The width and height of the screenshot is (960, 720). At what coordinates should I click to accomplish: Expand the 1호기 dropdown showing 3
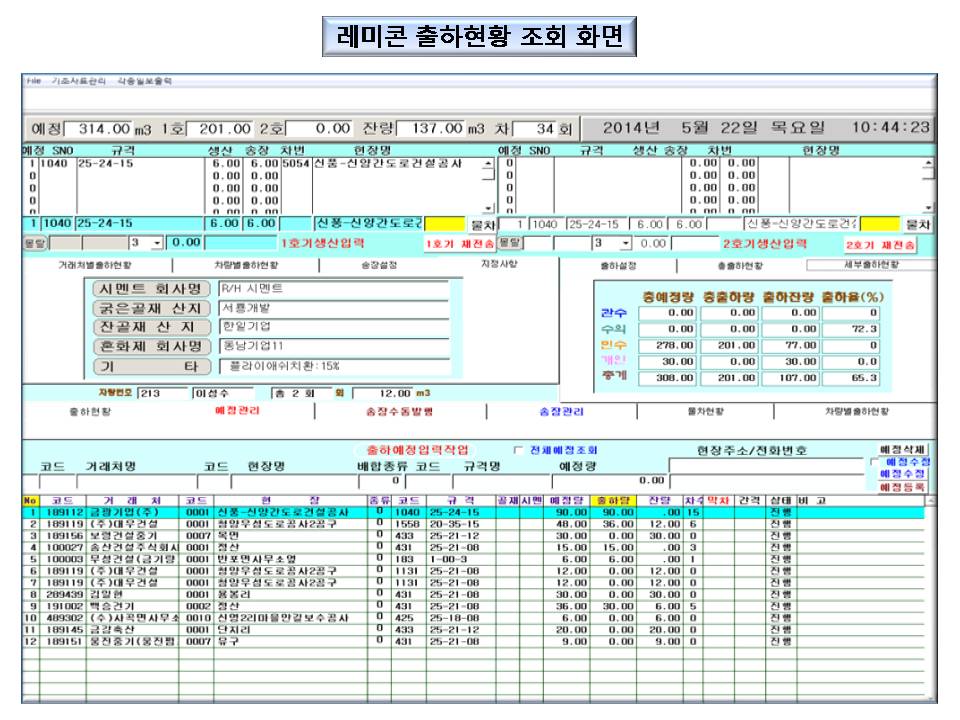click(157, 244)
